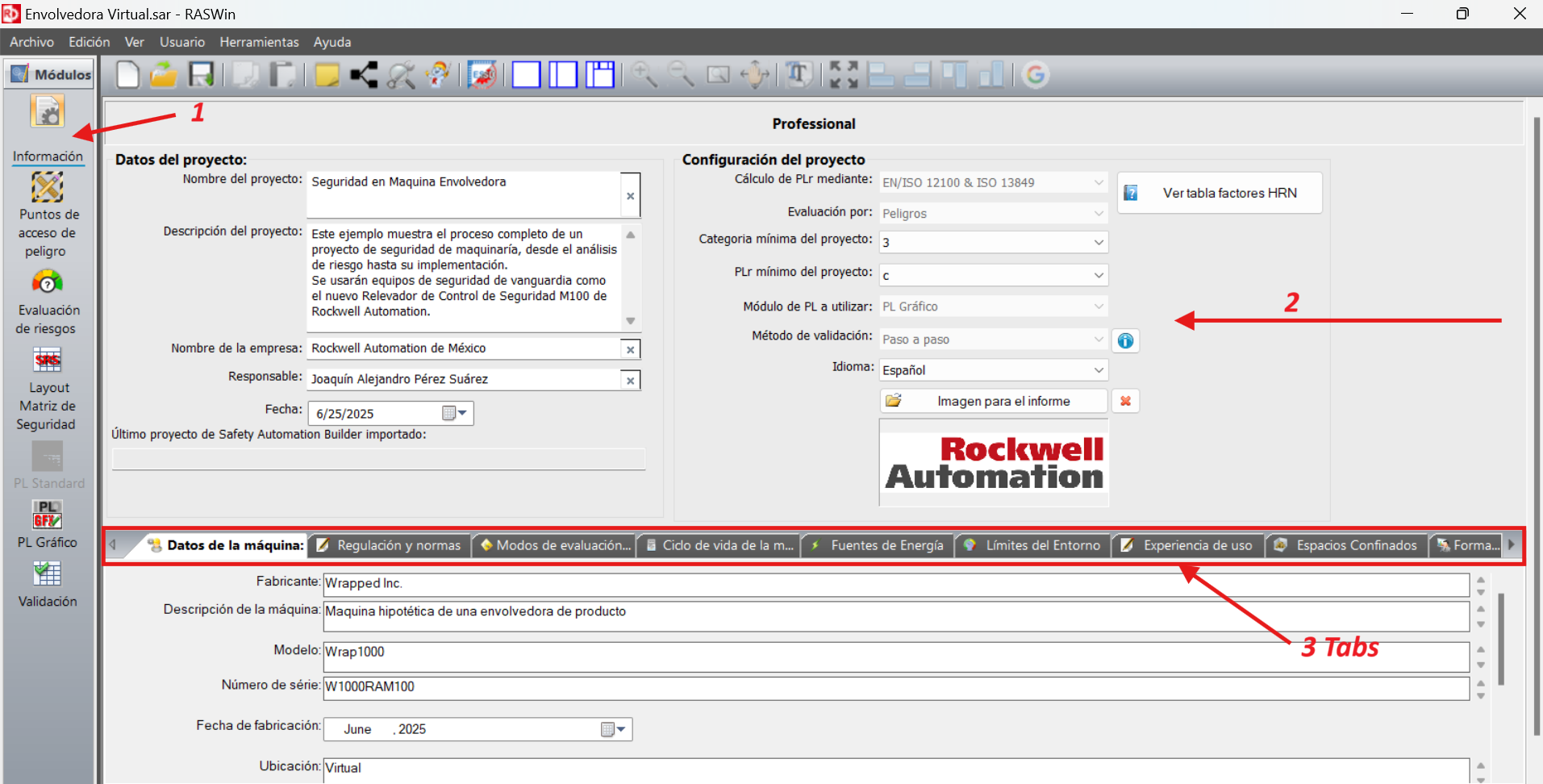The image size is (1543, 784).
Task: Remove report image with red X icon
Action: click(x=1125, y=401)
